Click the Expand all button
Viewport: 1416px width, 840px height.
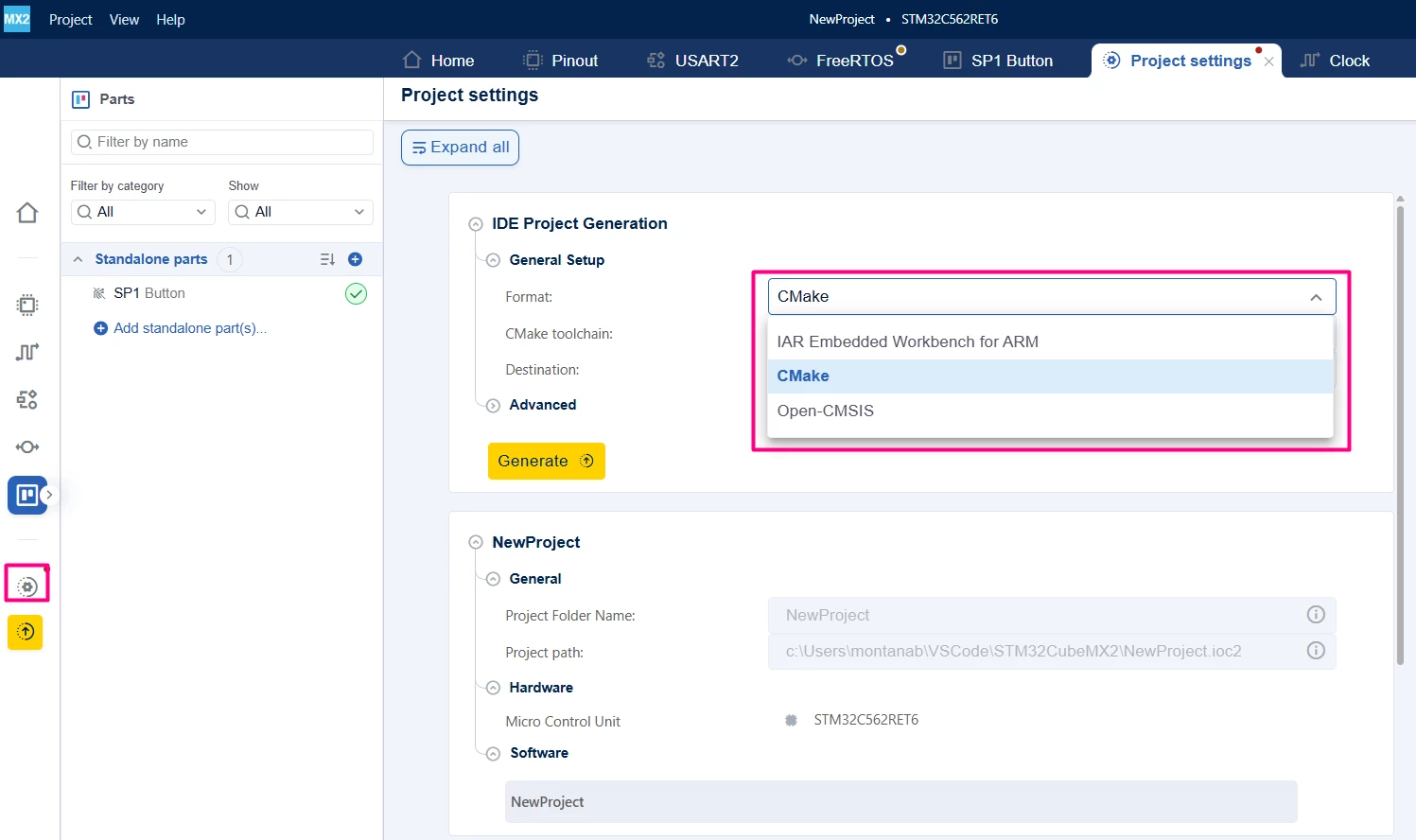pos(460,148)
